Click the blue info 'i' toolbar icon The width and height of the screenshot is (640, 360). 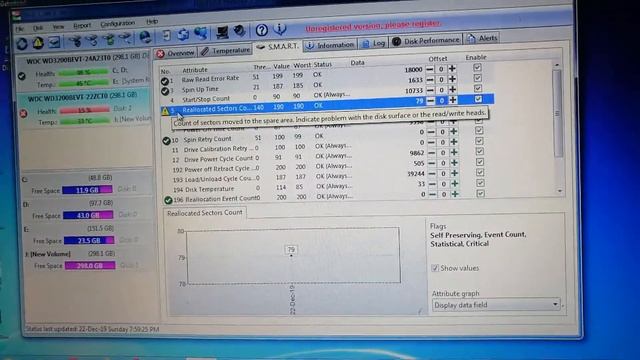coord(280,29)
